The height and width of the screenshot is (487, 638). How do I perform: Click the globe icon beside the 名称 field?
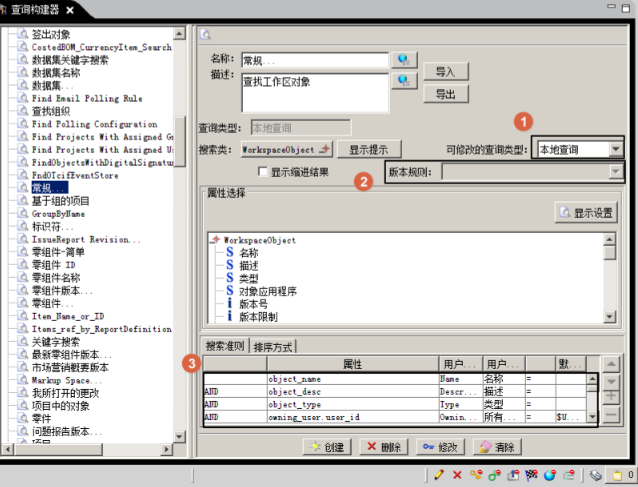pyautogui.click(x=404, y=60)
